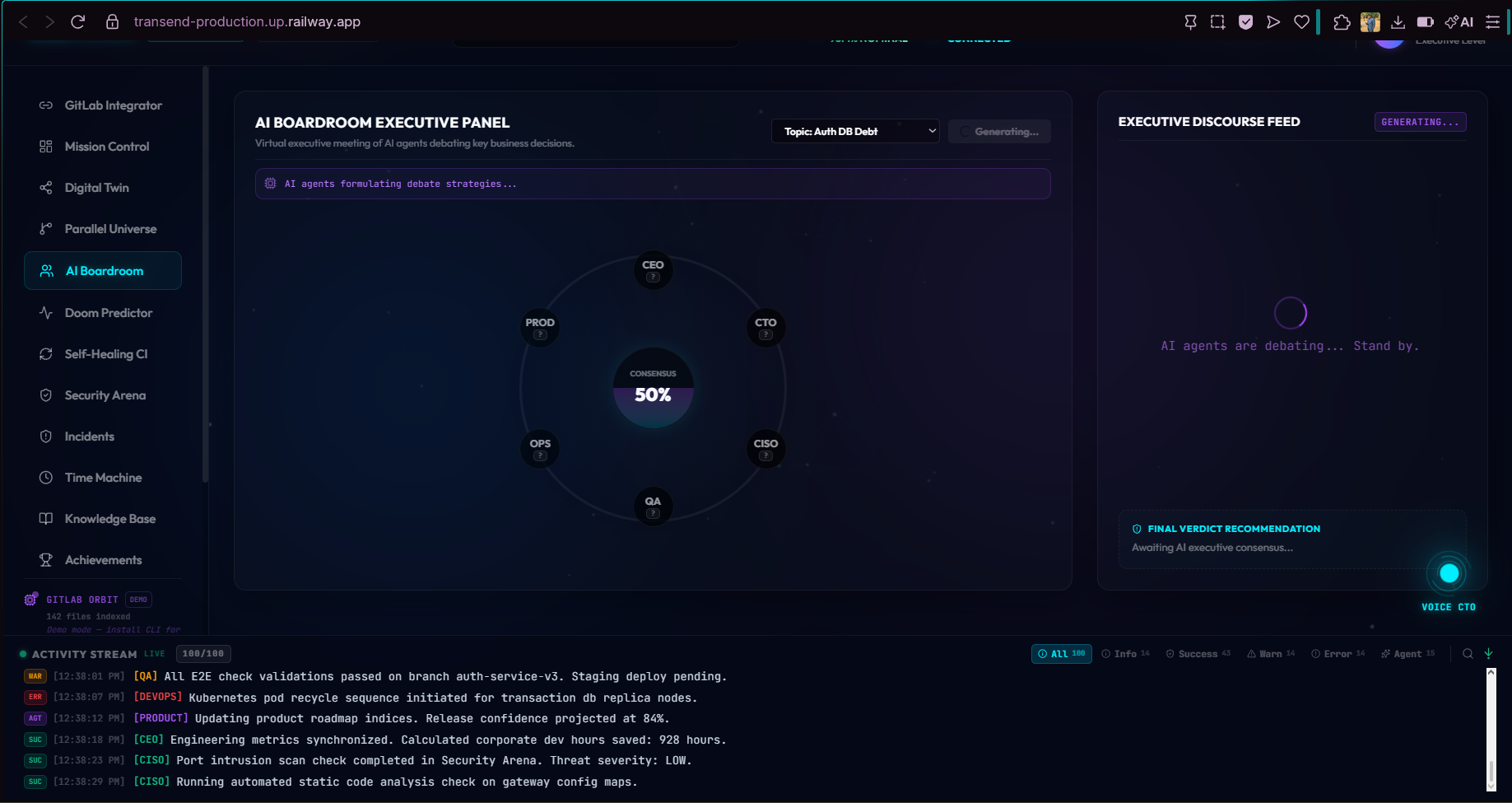Click the activity stream vertical scrollbar

1491,729
